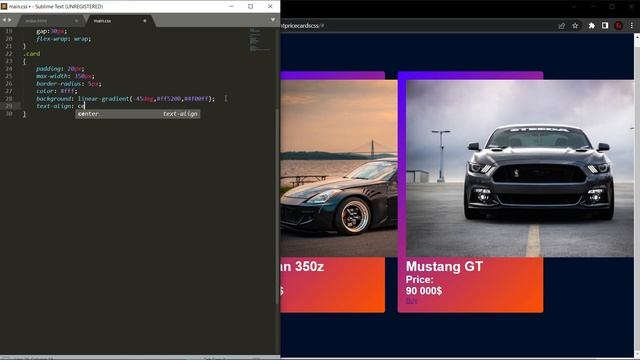The width and height of the screenshot is (640, 360).
Task: Click the unsaved dot on the main.css tab
Action: click(x=144, y=21)
